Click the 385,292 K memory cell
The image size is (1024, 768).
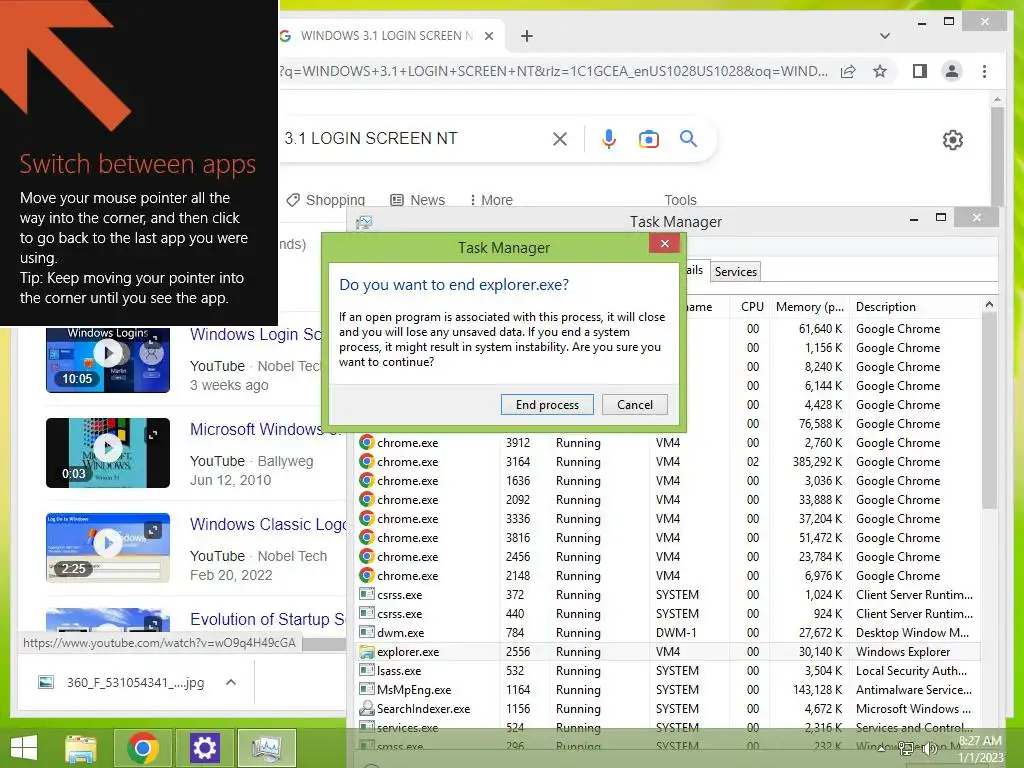[817, 462]
